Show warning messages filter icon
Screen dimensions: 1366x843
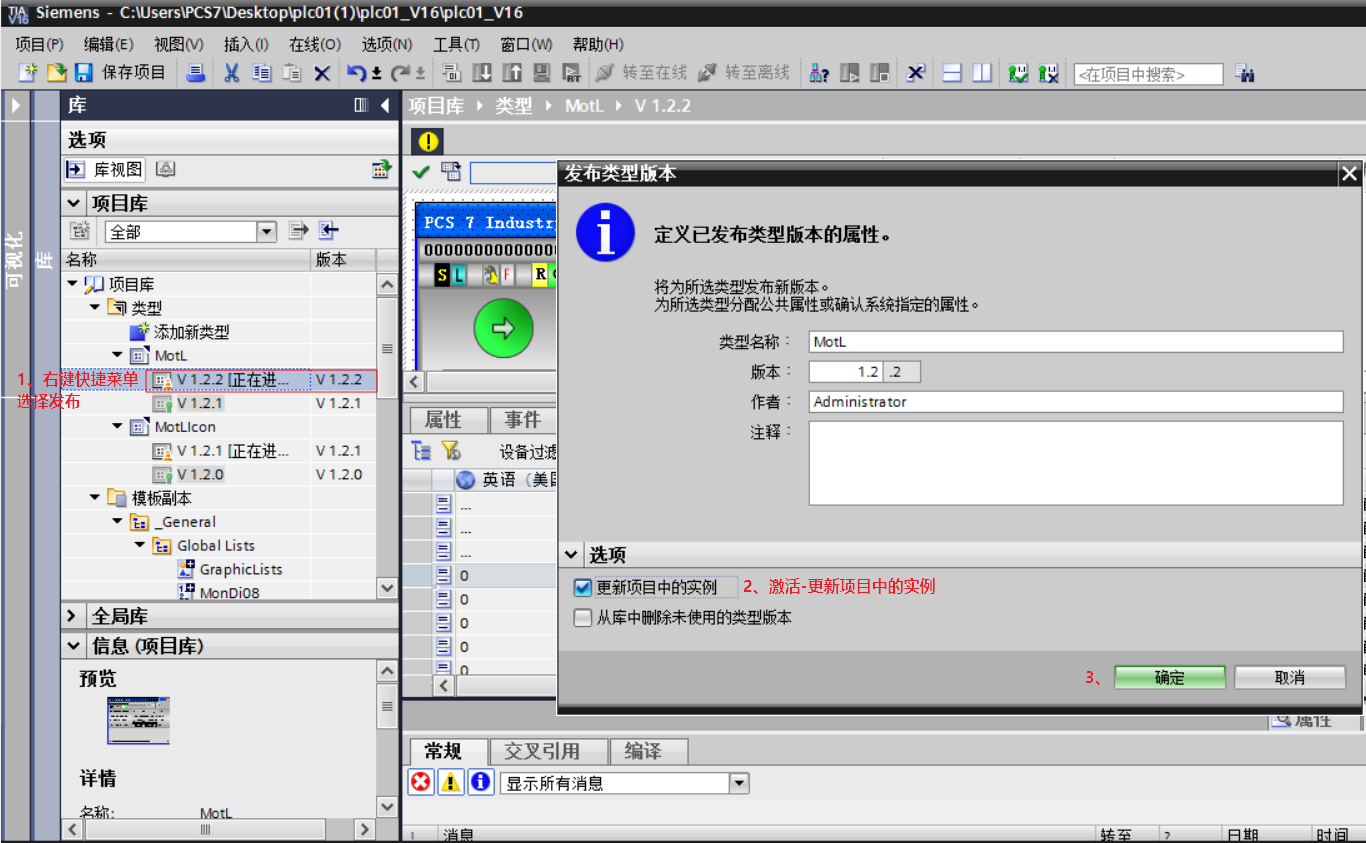click(451, 782)
